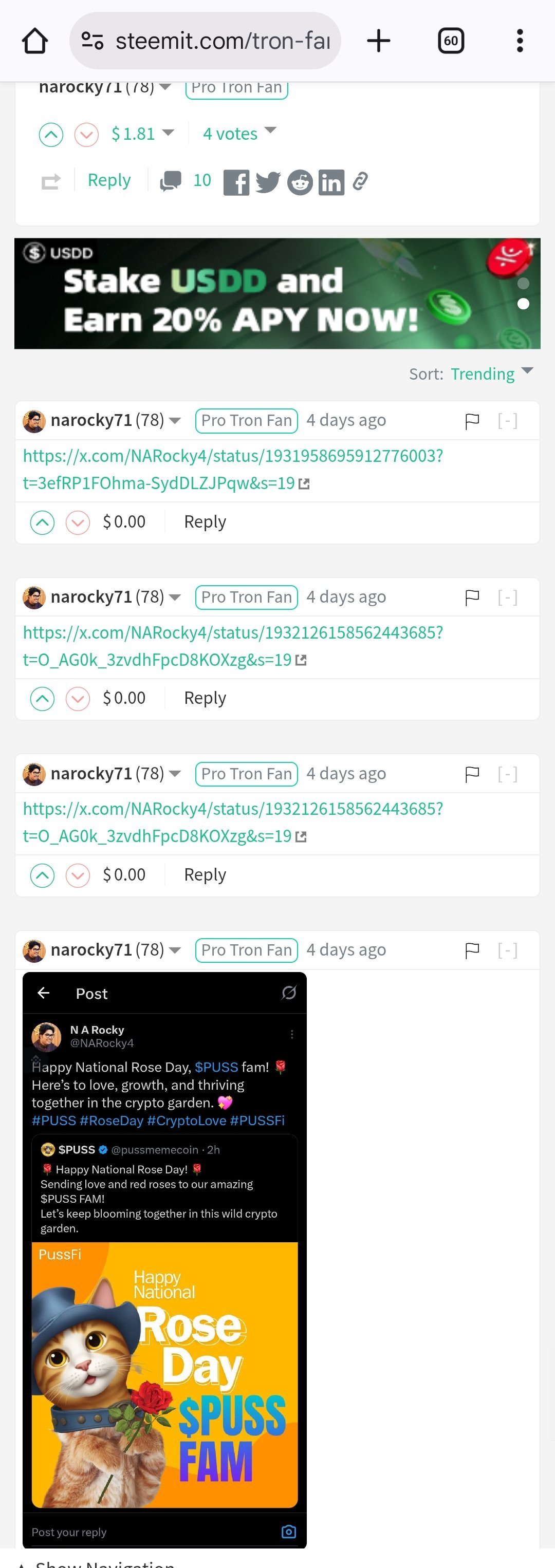Open the first x.com status link
Image resolution: width=555 pixels, height=1568 pixels.
232,456
